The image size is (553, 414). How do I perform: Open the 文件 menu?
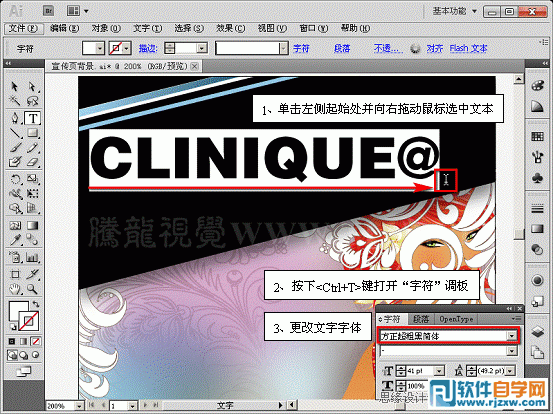tap(23, 28)
